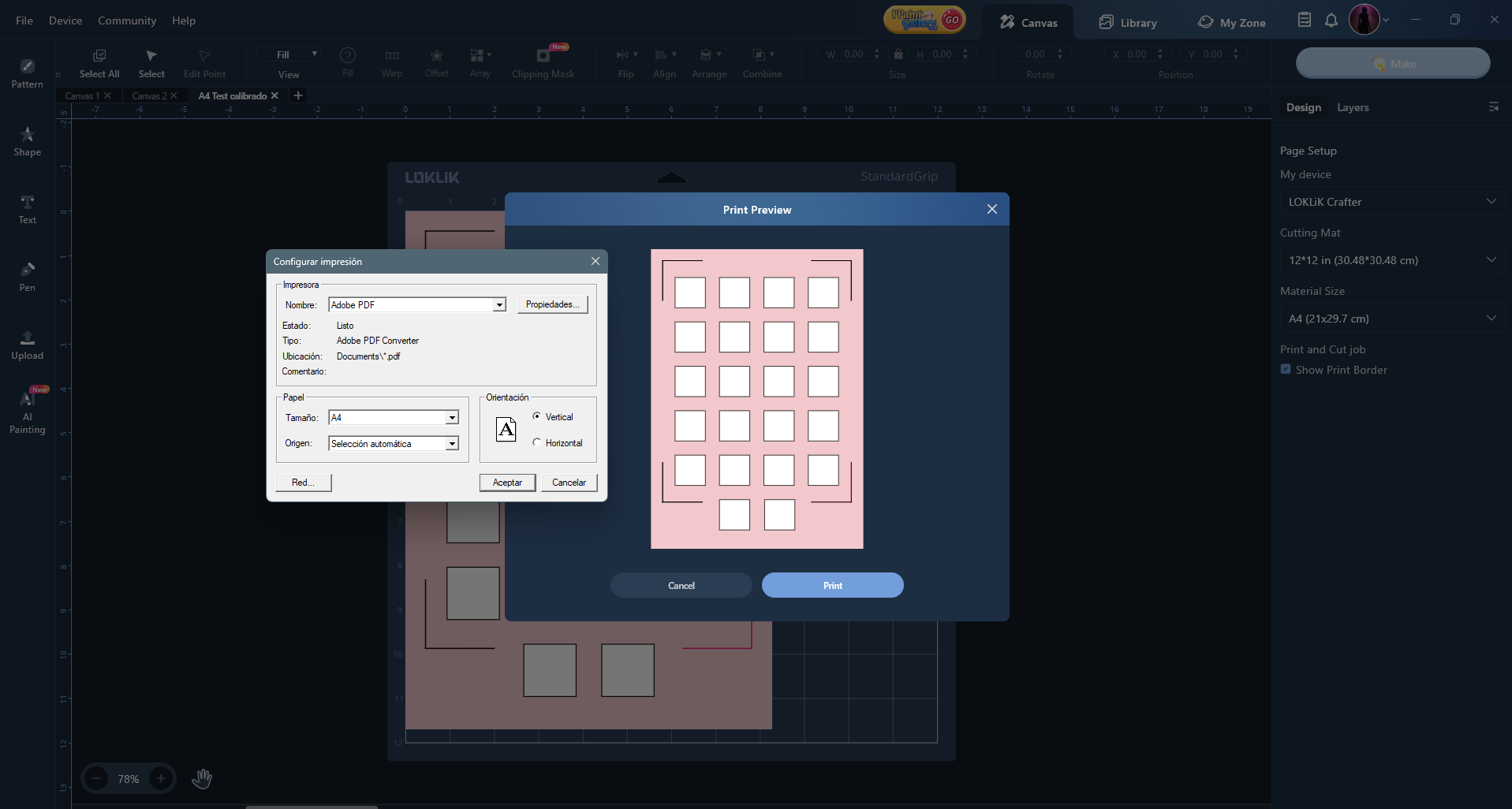Click the notifications bell icon

[1331, 21]
